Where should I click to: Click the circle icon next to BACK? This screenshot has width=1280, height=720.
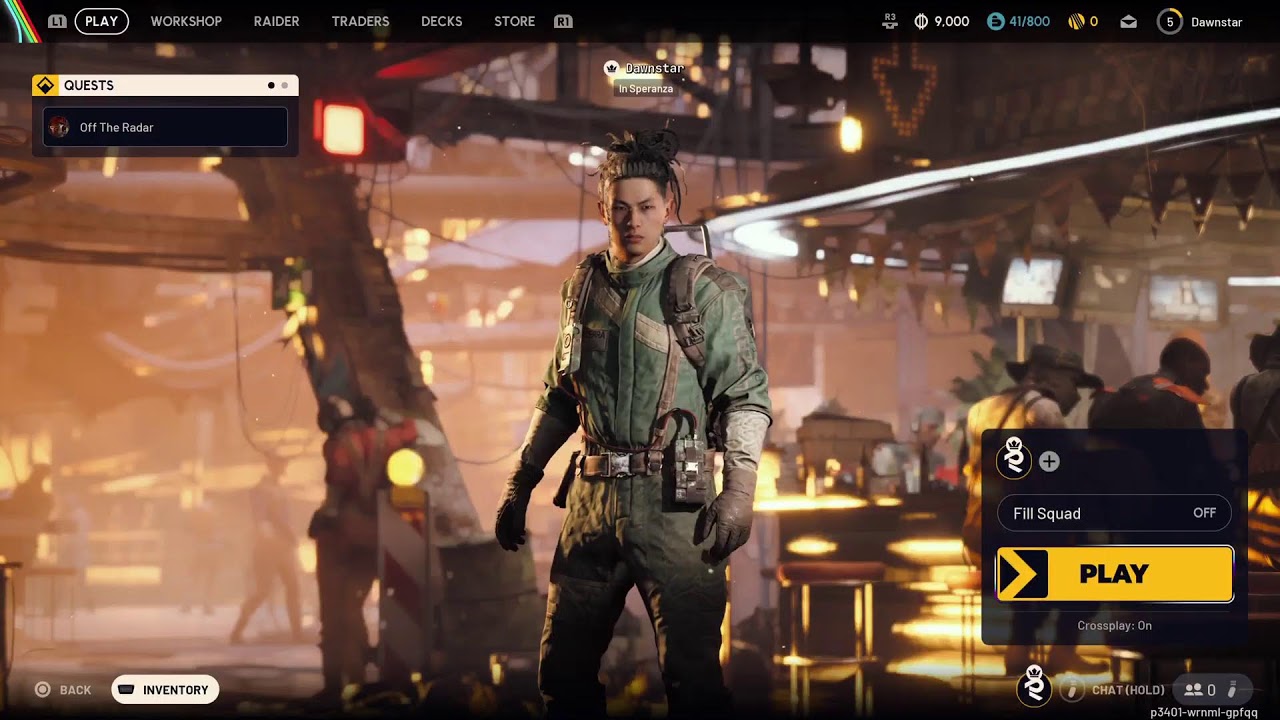click(42, 690)
